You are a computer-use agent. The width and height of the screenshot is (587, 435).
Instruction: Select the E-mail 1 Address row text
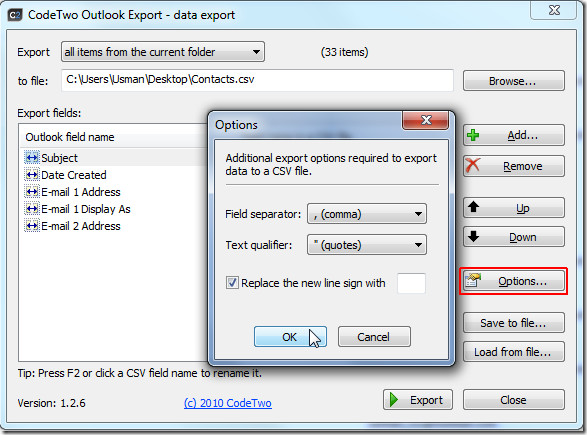click(x=81, y=192)
